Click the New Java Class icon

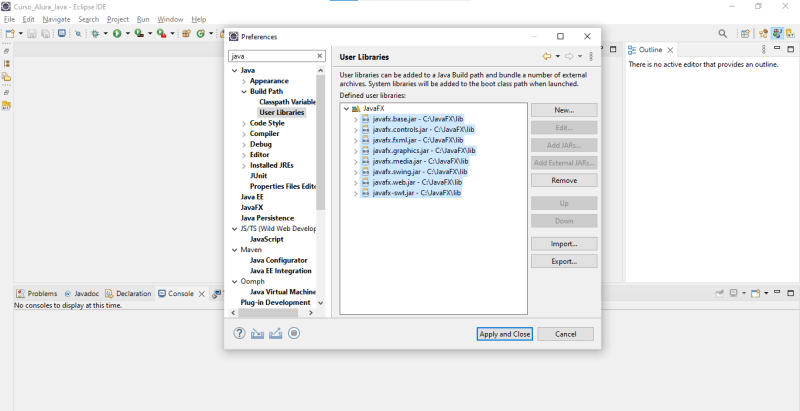pyautogui.click(x=201, y=34)
